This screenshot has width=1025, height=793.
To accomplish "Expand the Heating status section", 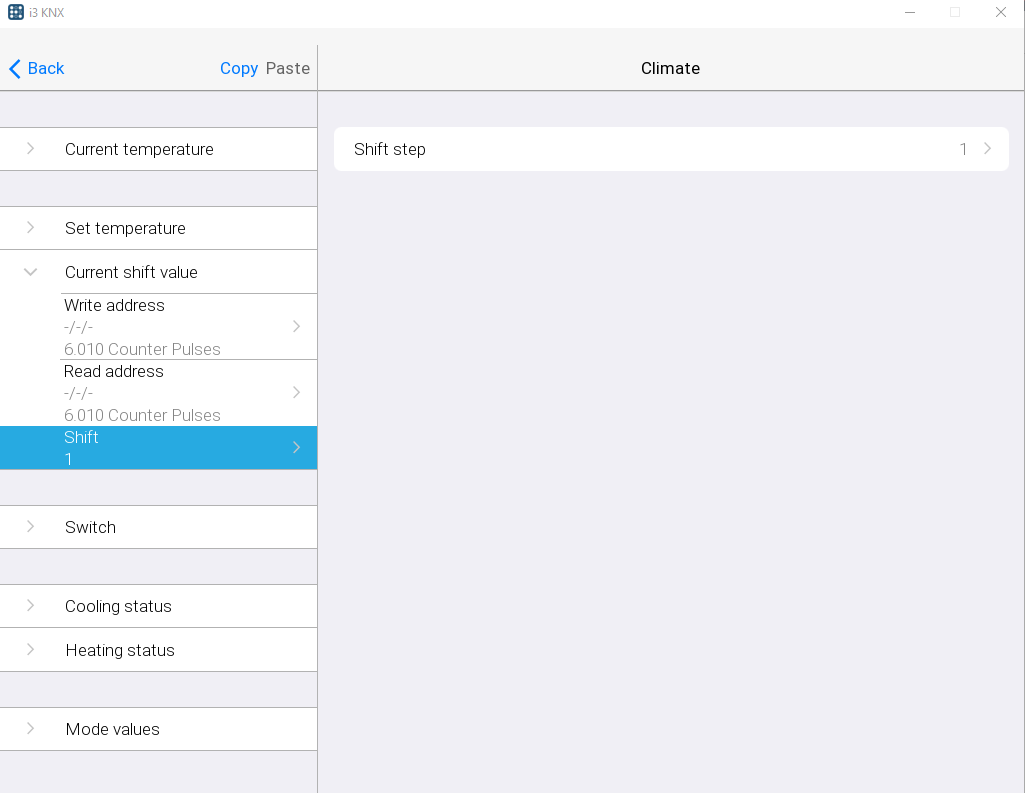I will point(120,650).
